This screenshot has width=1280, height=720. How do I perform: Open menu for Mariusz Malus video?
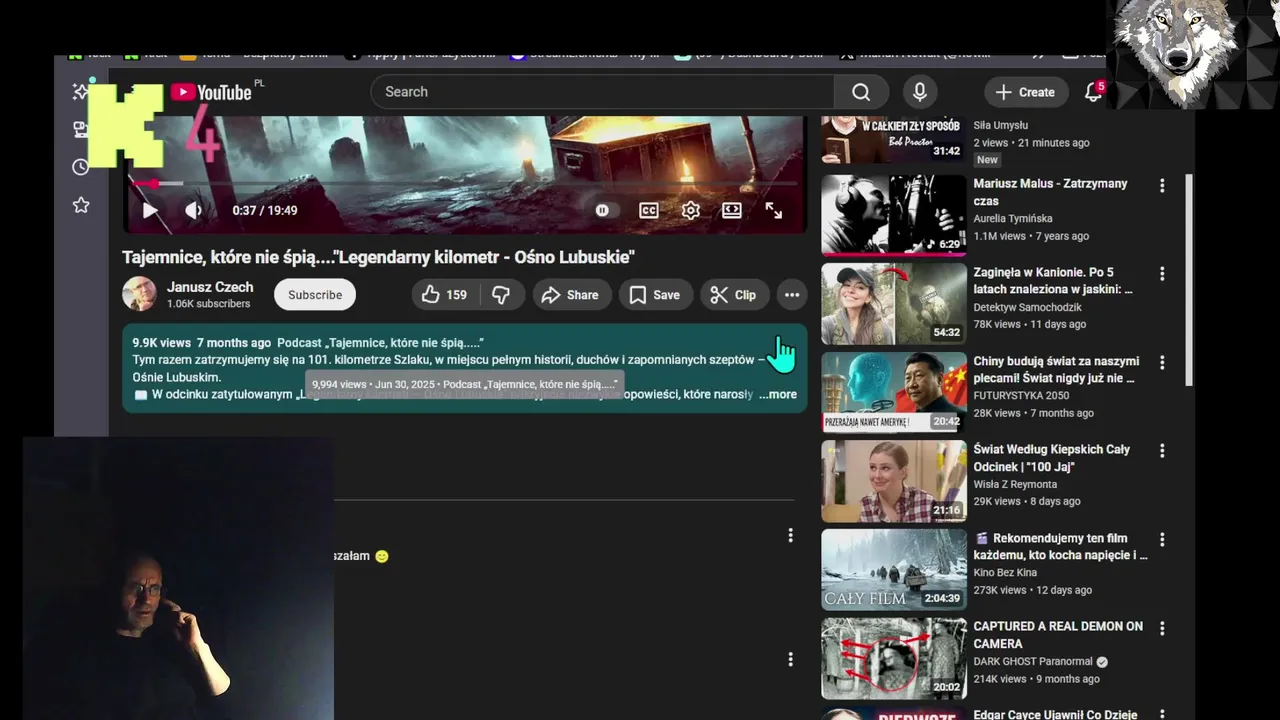coord(1162,186)
